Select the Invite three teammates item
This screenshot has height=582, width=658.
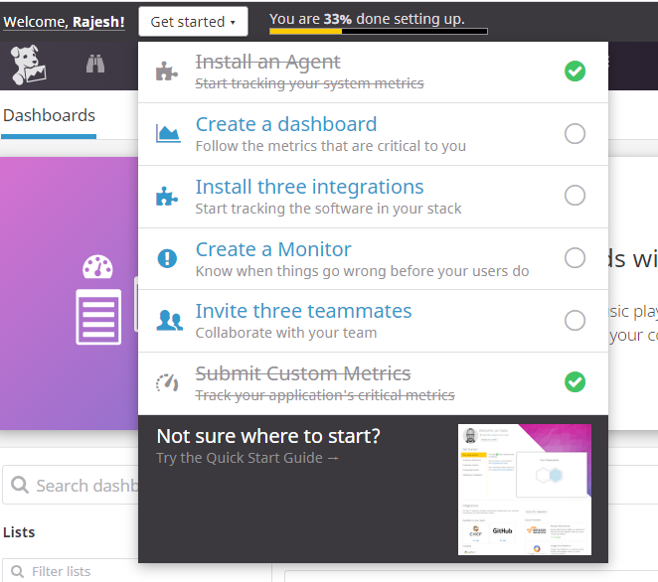point(303,311)
